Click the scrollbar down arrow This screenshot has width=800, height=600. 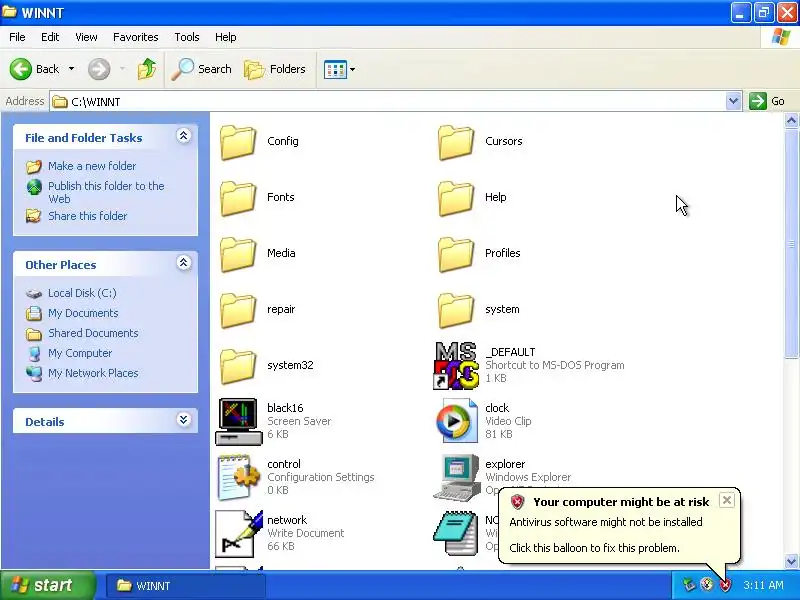coord(791,561)
